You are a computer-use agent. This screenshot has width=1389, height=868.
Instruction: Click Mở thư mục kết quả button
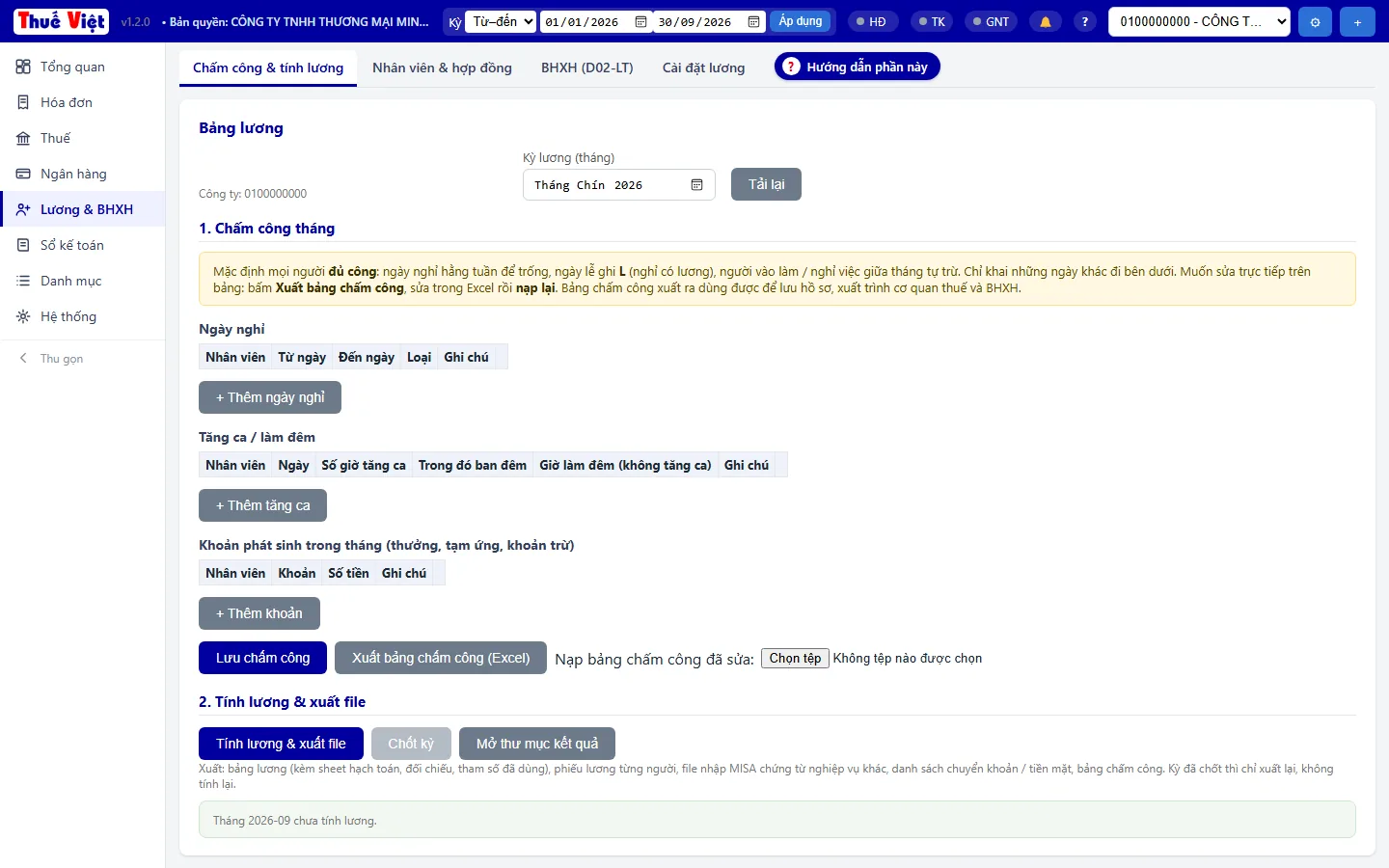coord(537,744)
